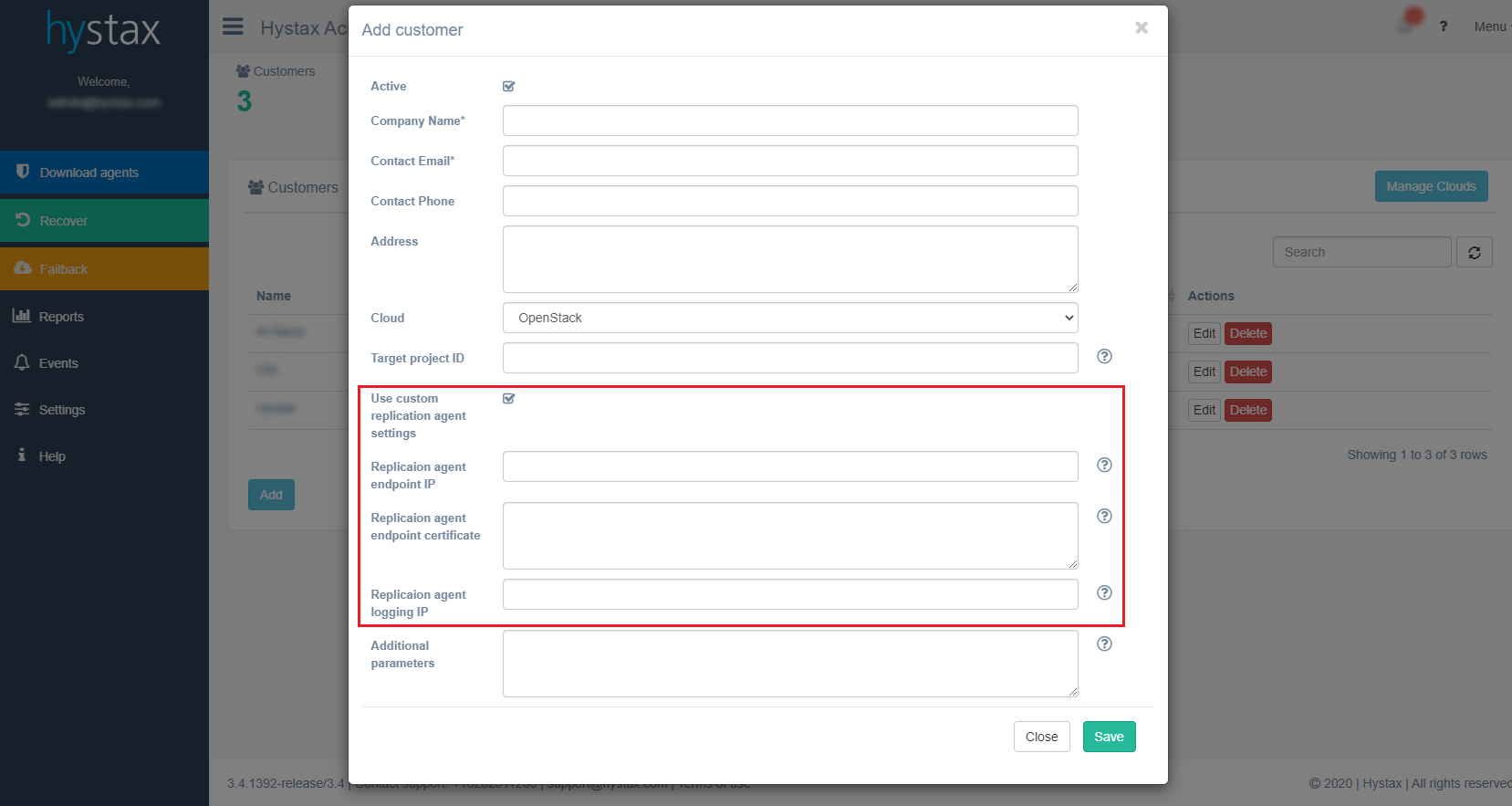
Task: Edit the second customer row
Action: click(x=1204, y=372)
